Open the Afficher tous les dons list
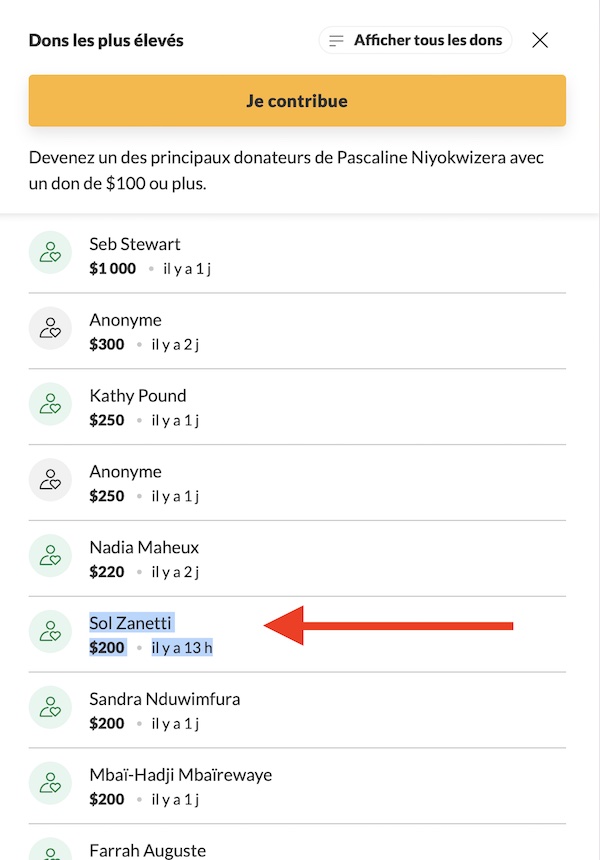 tap(415, 40)
